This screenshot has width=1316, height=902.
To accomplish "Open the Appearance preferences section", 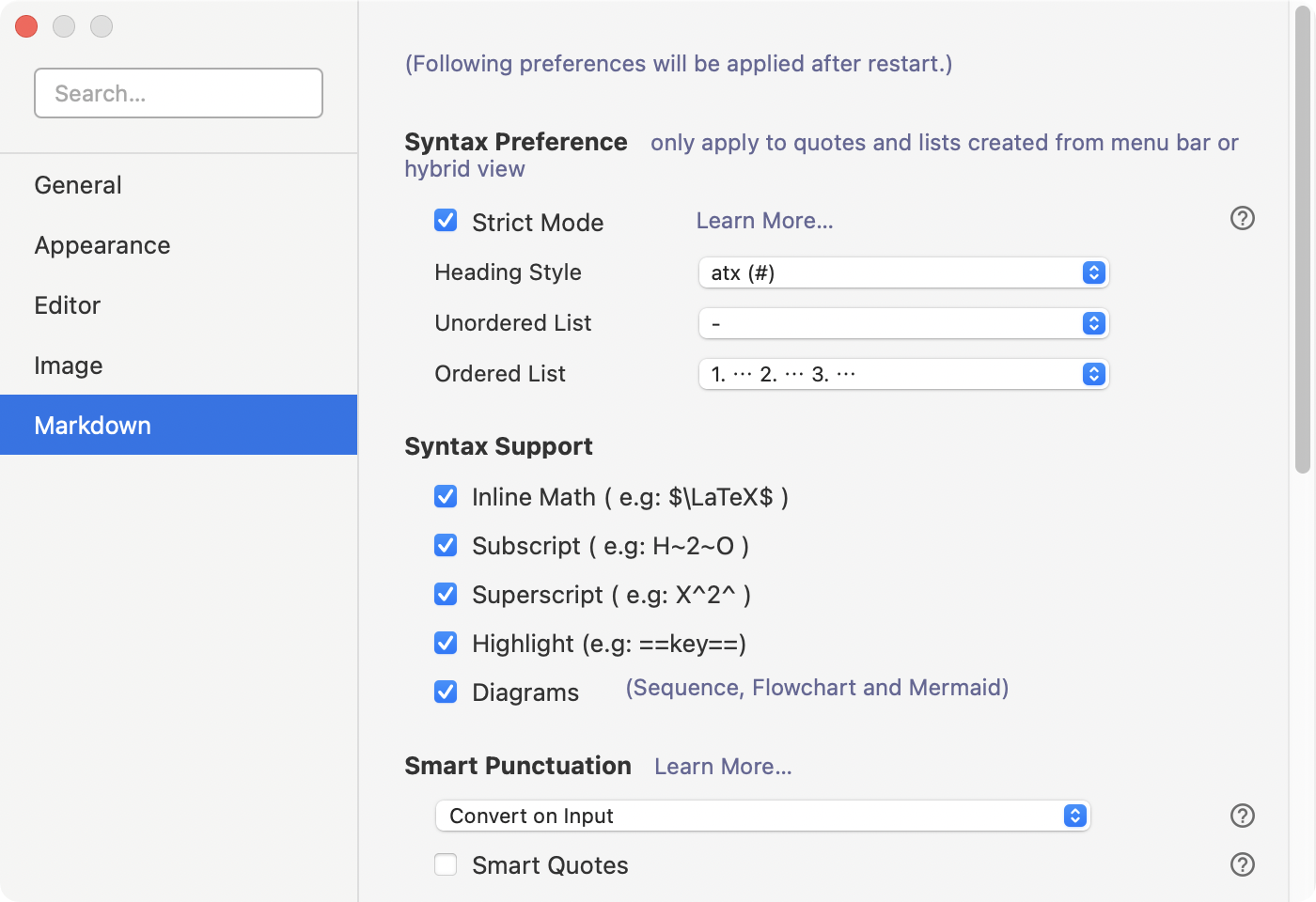I will (x=102, y=245).
